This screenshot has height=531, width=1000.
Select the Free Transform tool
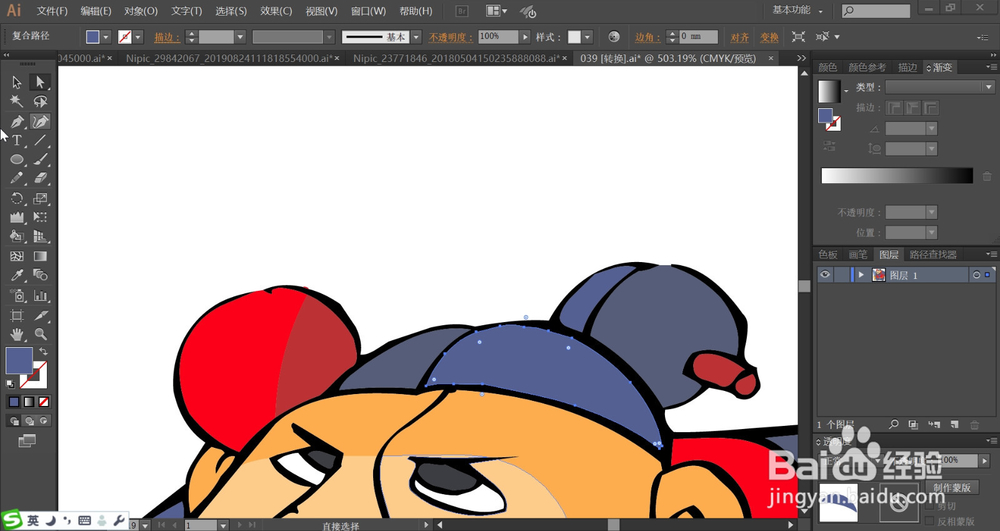pyautogui.click(x=40, y=217)
